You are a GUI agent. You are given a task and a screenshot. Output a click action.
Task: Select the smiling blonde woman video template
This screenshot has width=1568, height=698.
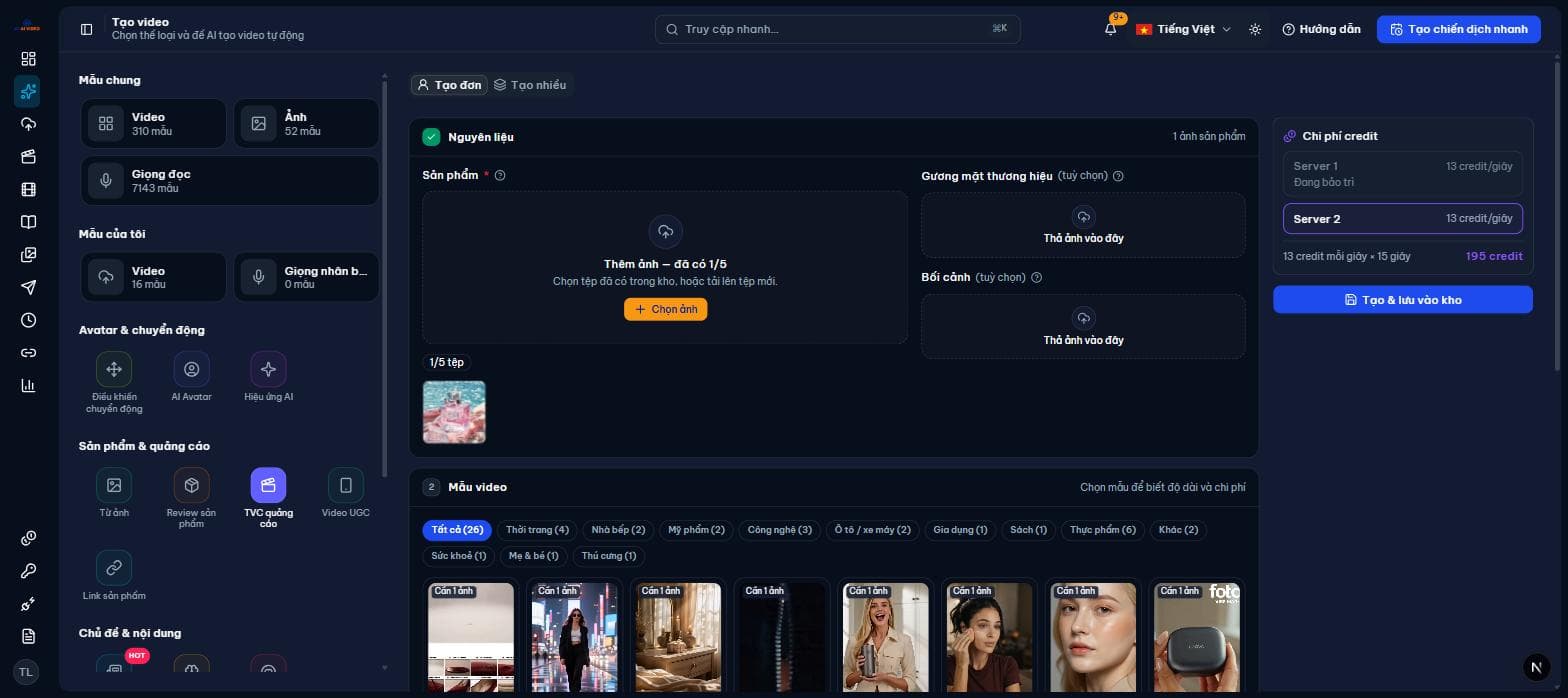click(886, 636)
